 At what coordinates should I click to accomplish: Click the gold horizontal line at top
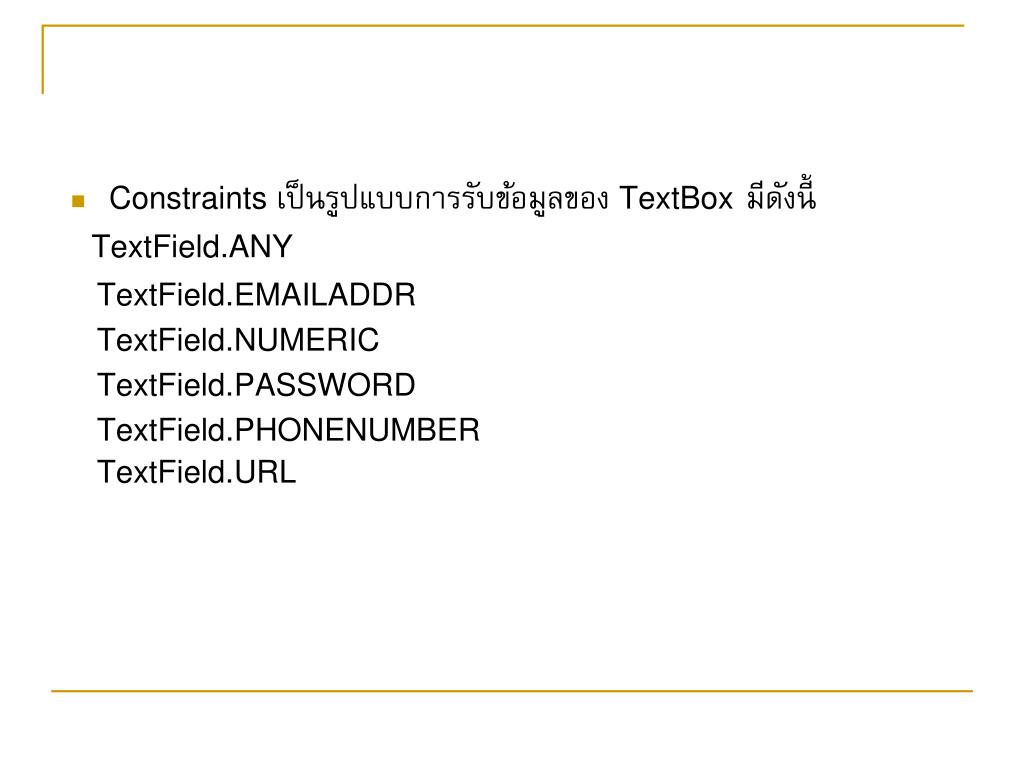503,25
